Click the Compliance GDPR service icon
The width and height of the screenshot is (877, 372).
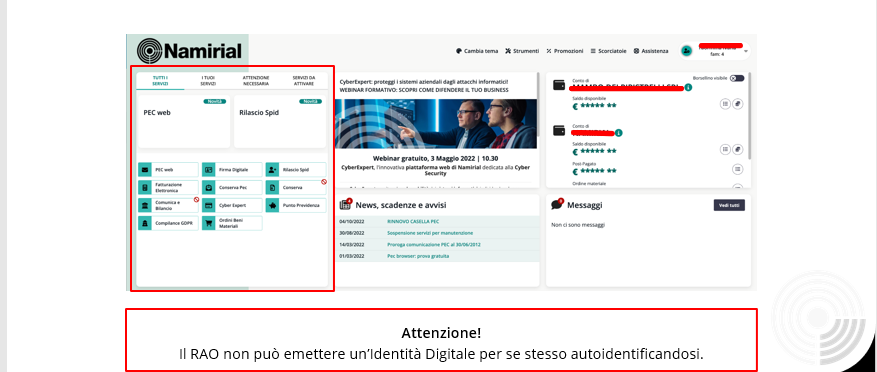click(145, 223)
